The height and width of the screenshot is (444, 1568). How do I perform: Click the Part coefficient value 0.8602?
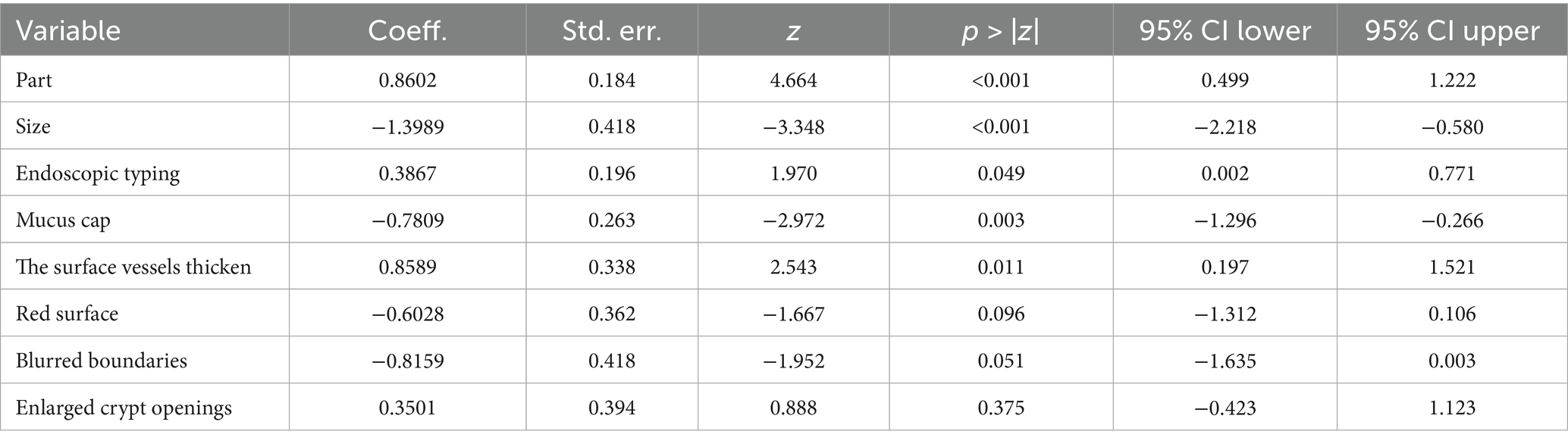click(x=407, y=80)
